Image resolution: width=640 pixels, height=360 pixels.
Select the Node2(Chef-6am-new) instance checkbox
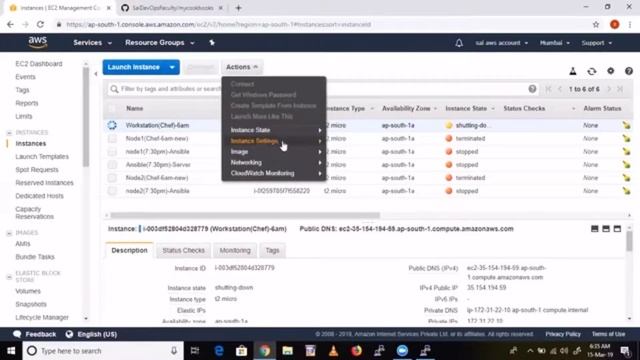[112, 178]
